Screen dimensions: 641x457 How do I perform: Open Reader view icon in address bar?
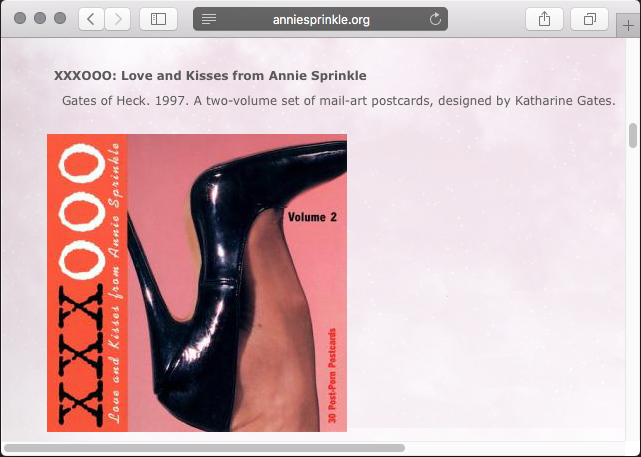point(209,19)
